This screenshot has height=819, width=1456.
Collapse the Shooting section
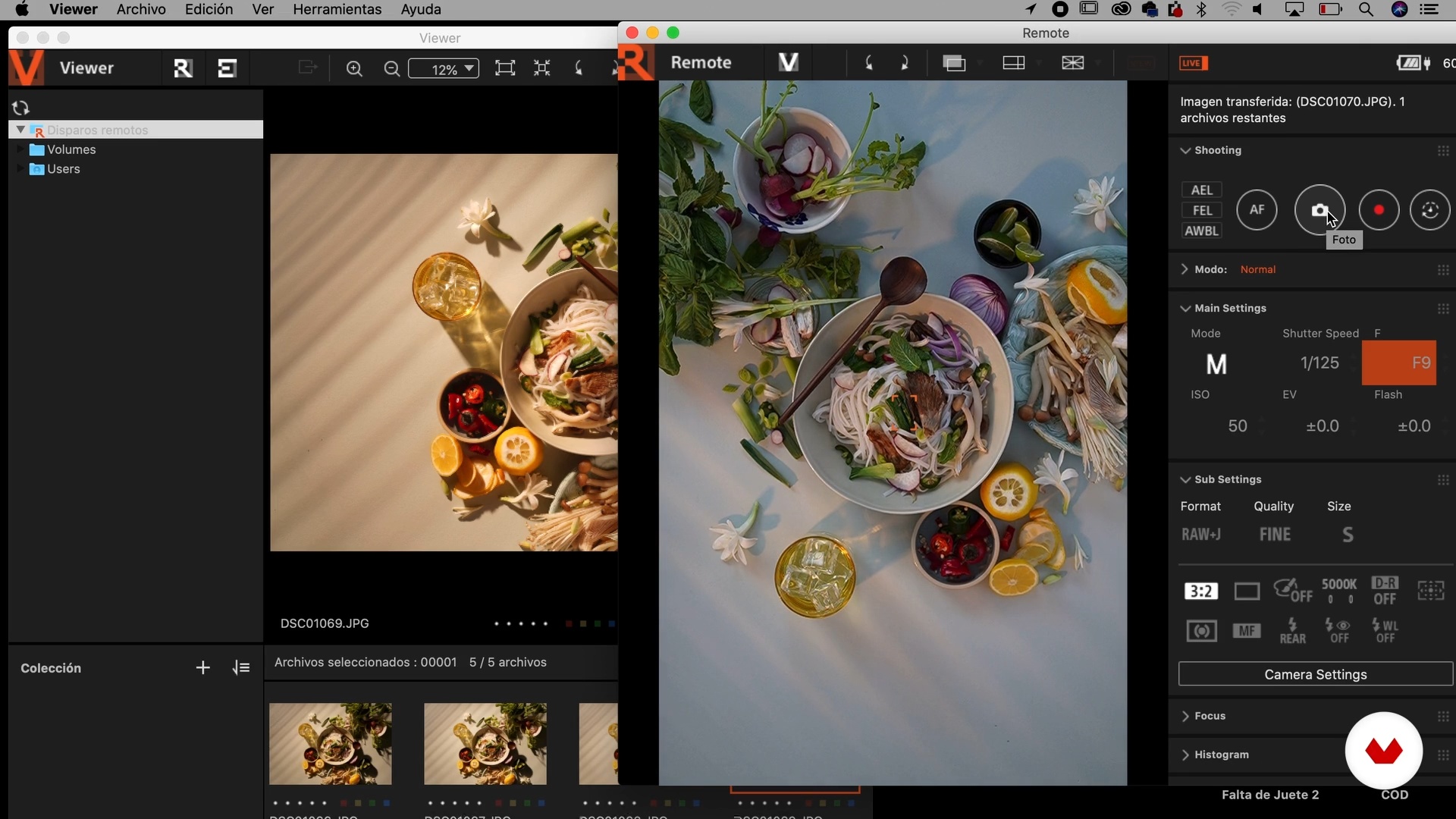tap(1185, 150)
